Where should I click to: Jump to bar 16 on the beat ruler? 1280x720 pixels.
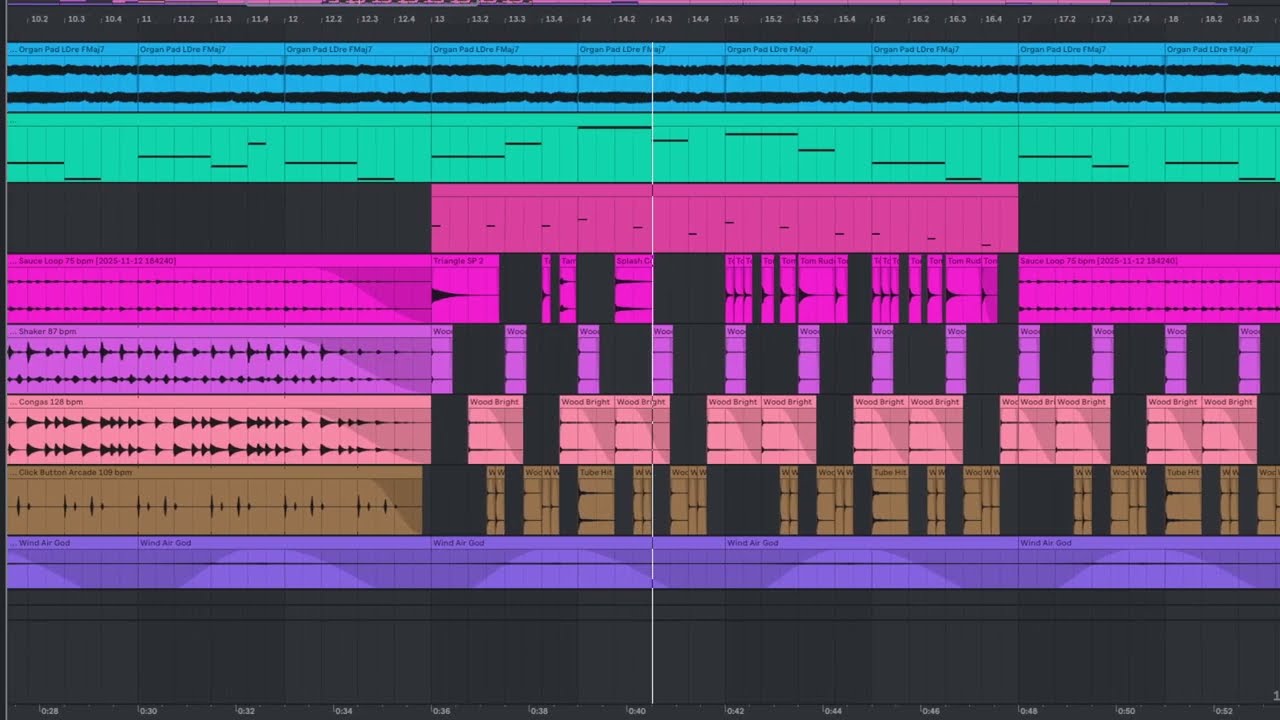[x=879, y=19]
